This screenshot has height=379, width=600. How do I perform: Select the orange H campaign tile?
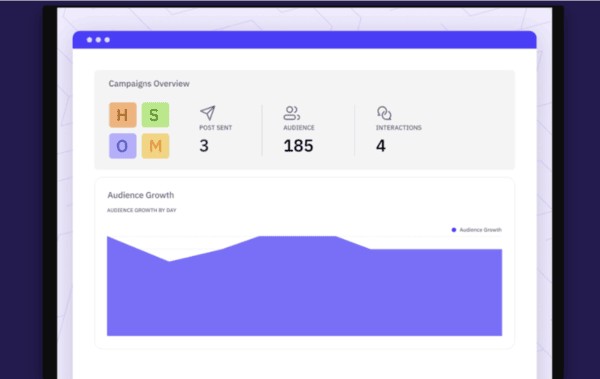pos(122,115)
